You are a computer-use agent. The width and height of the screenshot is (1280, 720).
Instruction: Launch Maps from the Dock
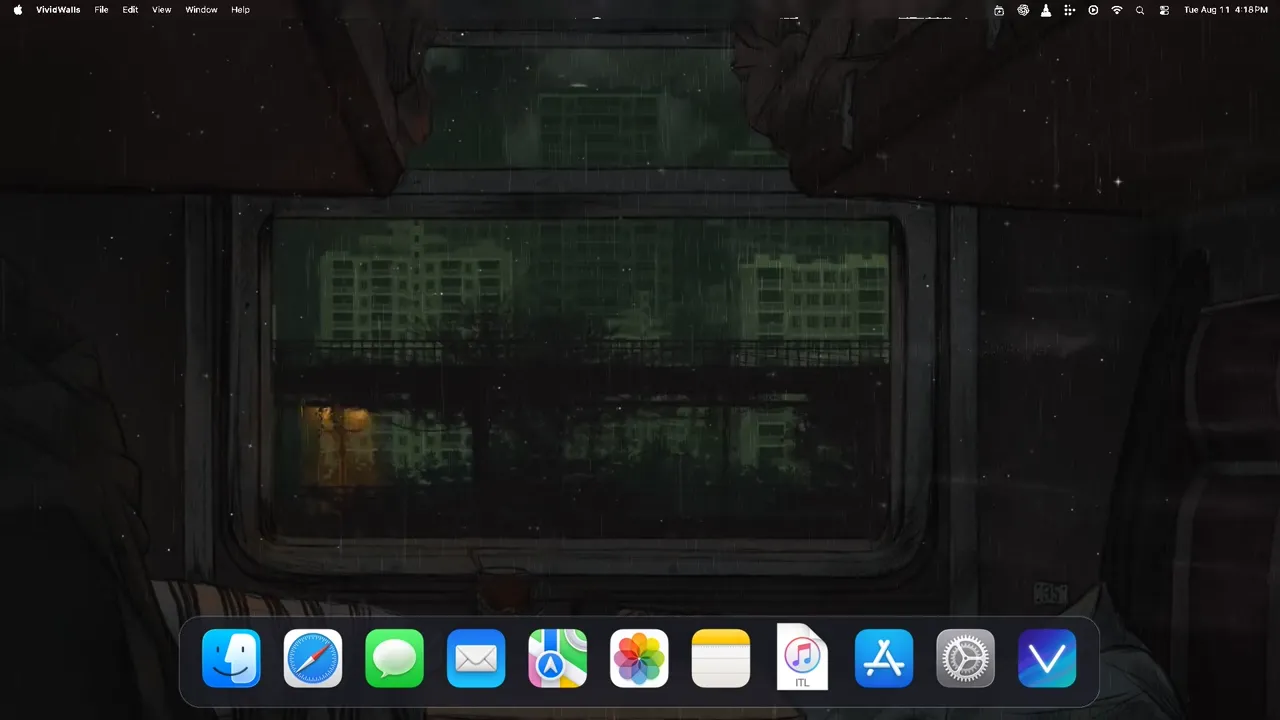pos(557,658)
